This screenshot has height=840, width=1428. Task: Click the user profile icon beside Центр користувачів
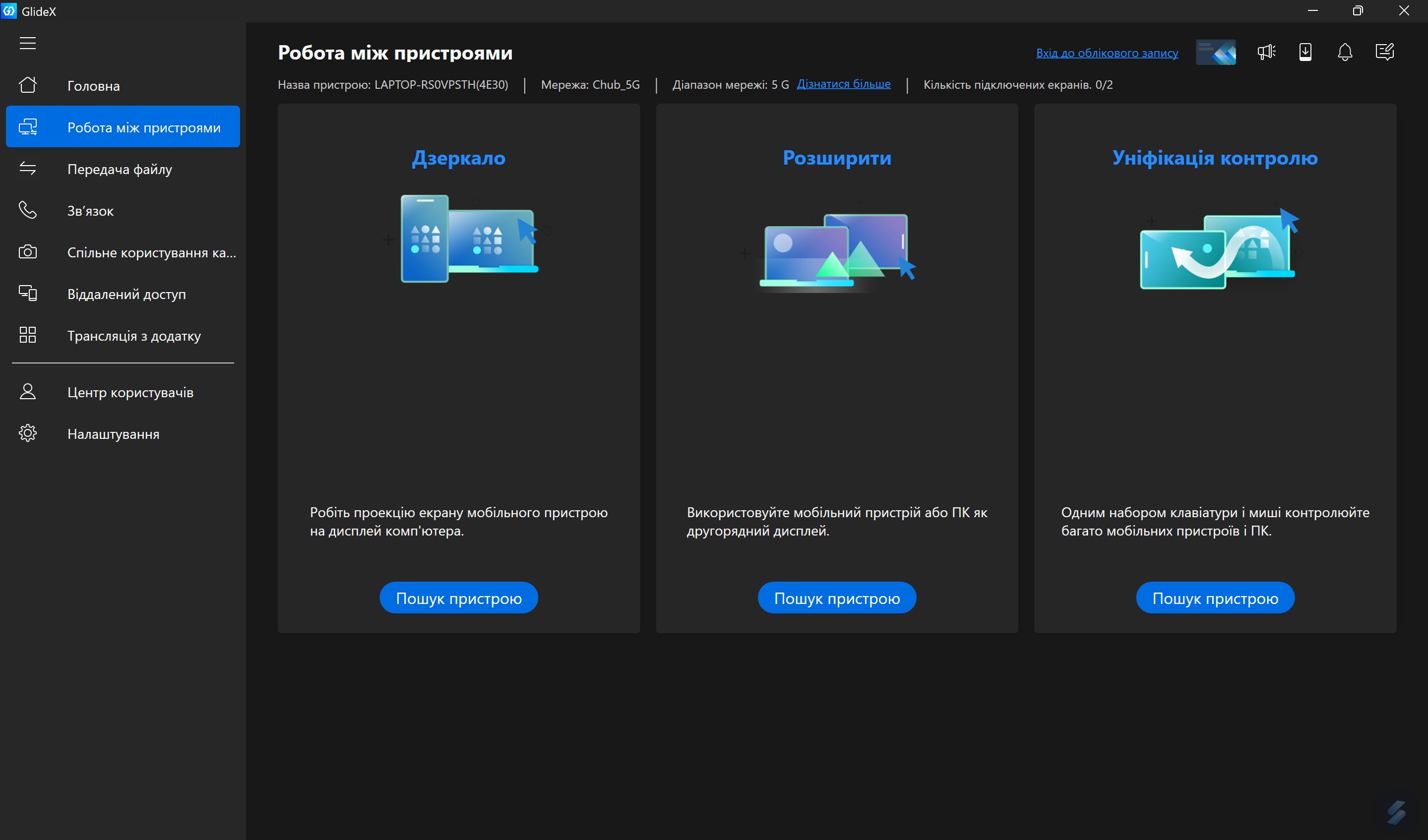click(x=27, y=392)
